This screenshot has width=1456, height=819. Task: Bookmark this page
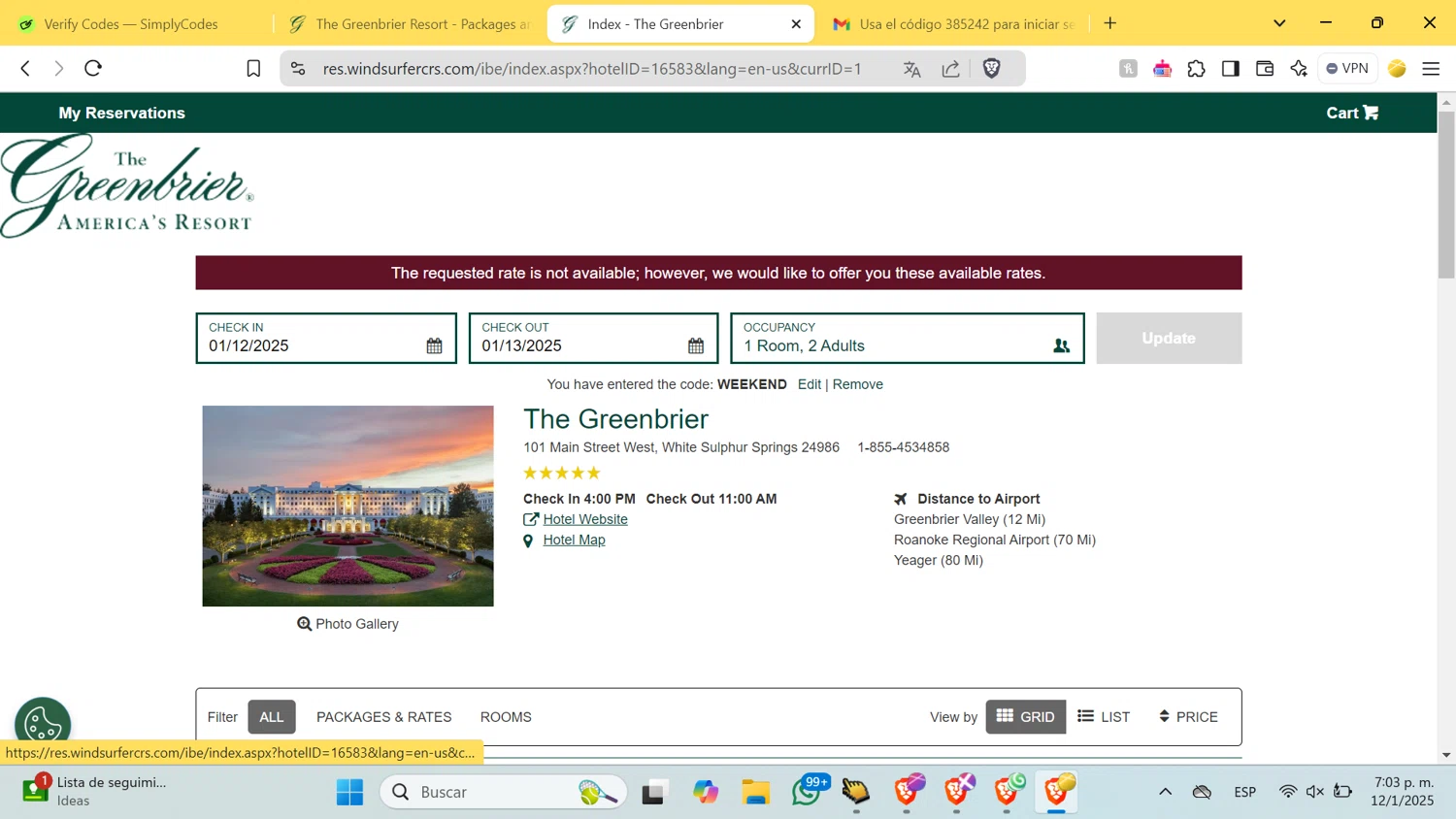(253, 68)
